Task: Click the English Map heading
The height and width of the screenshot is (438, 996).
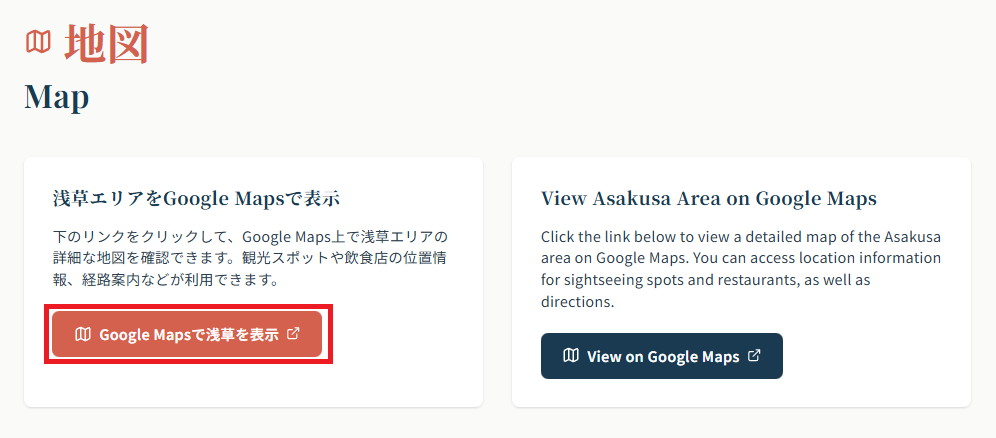Action: point(57,97)
